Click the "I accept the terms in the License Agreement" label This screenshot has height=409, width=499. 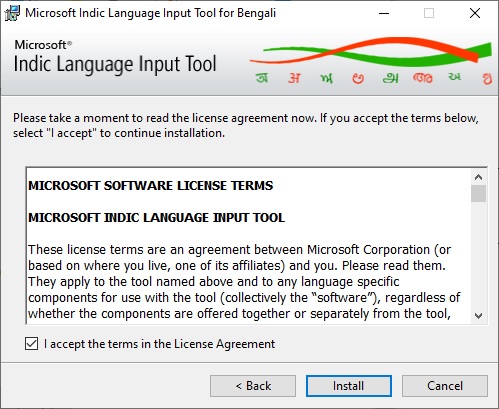[x=159, y=344]
